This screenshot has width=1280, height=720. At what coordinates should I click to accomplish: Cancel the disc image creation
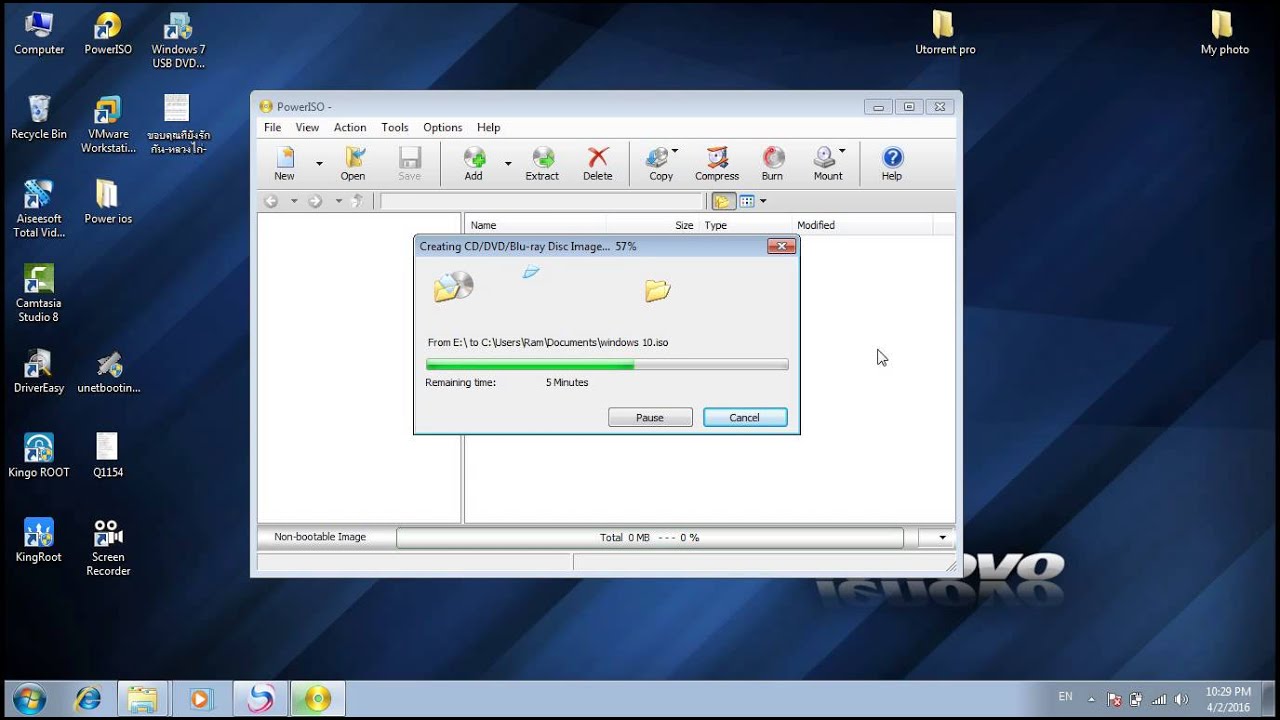(745, 417)
